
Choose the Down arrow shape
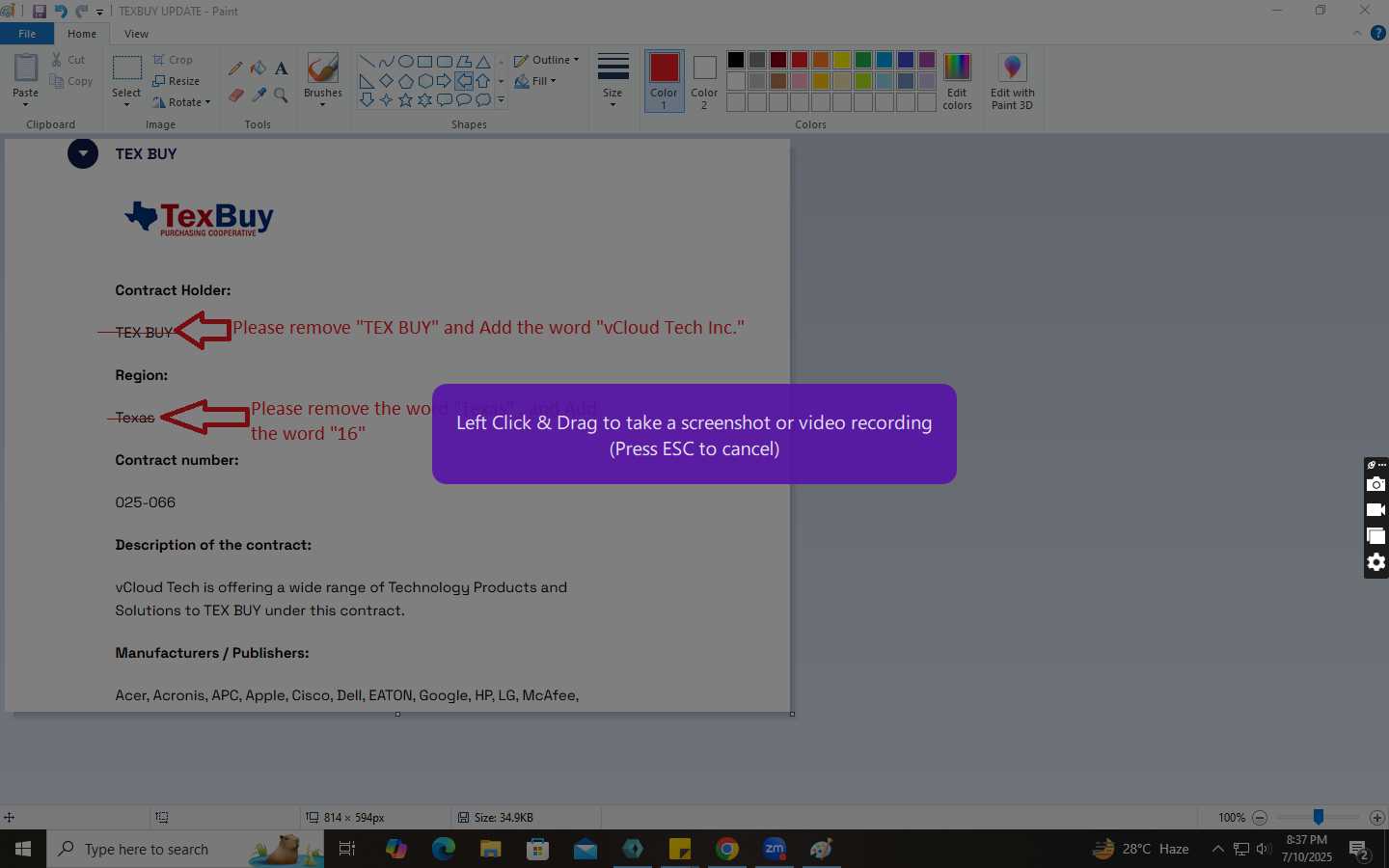(x=367, y=100)
